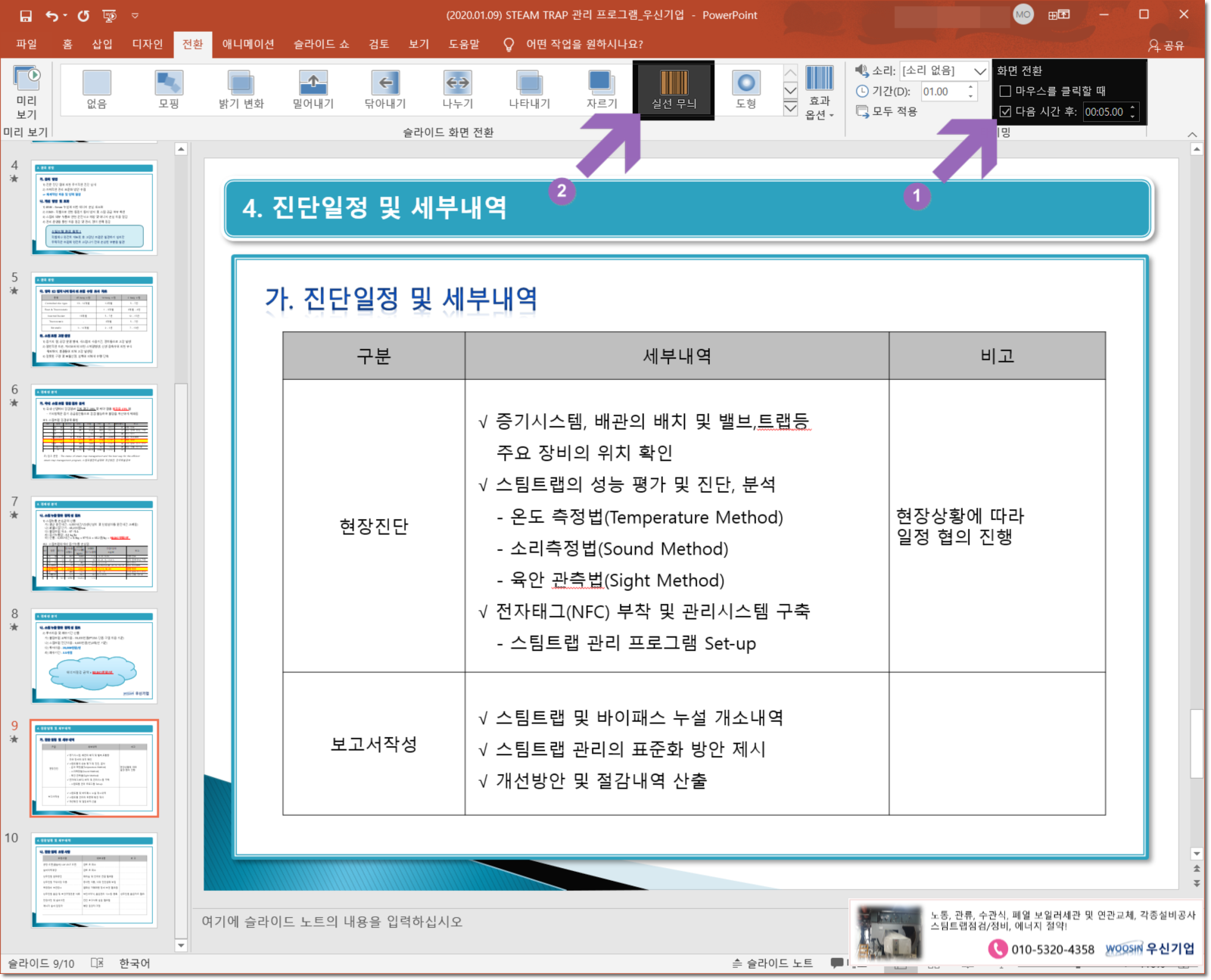Click the slide thumbnail pane scroll-down arrow
Viewport: 1211px width, 980px height.
[181, 945]
